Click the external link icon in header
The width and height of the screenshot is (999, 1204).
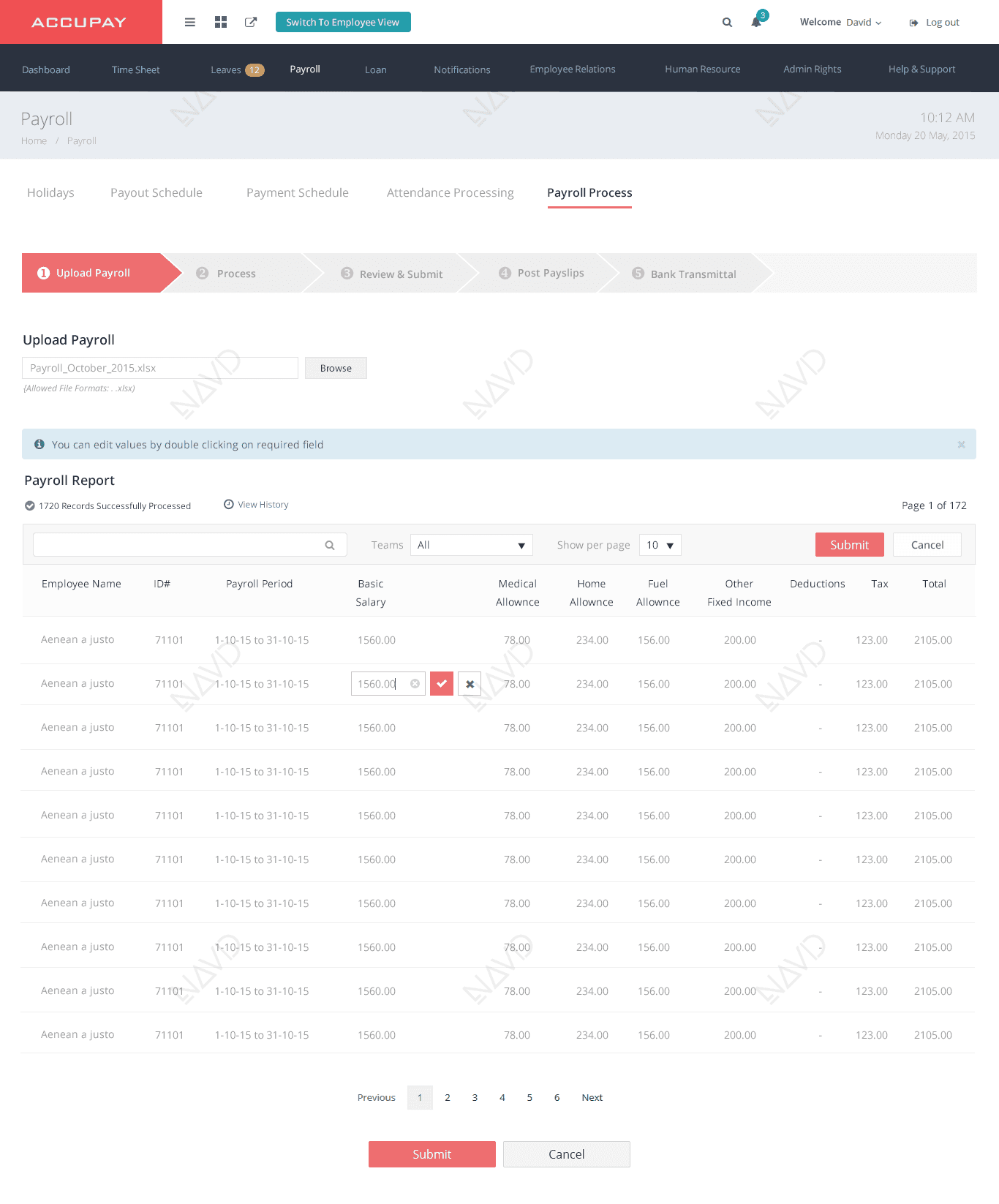pyautogui.click(x=251, y=22)
